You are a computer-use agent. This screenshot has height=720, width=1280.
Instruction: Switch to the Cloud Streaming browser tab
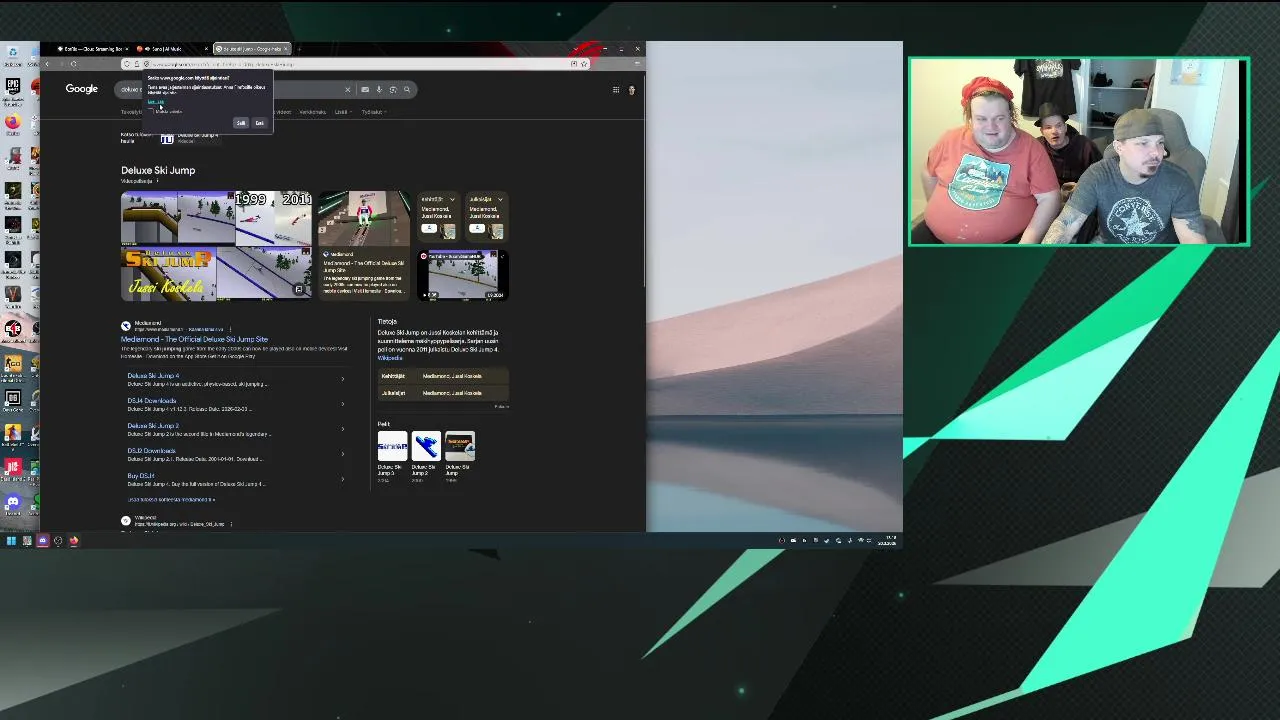click(93, 49)
